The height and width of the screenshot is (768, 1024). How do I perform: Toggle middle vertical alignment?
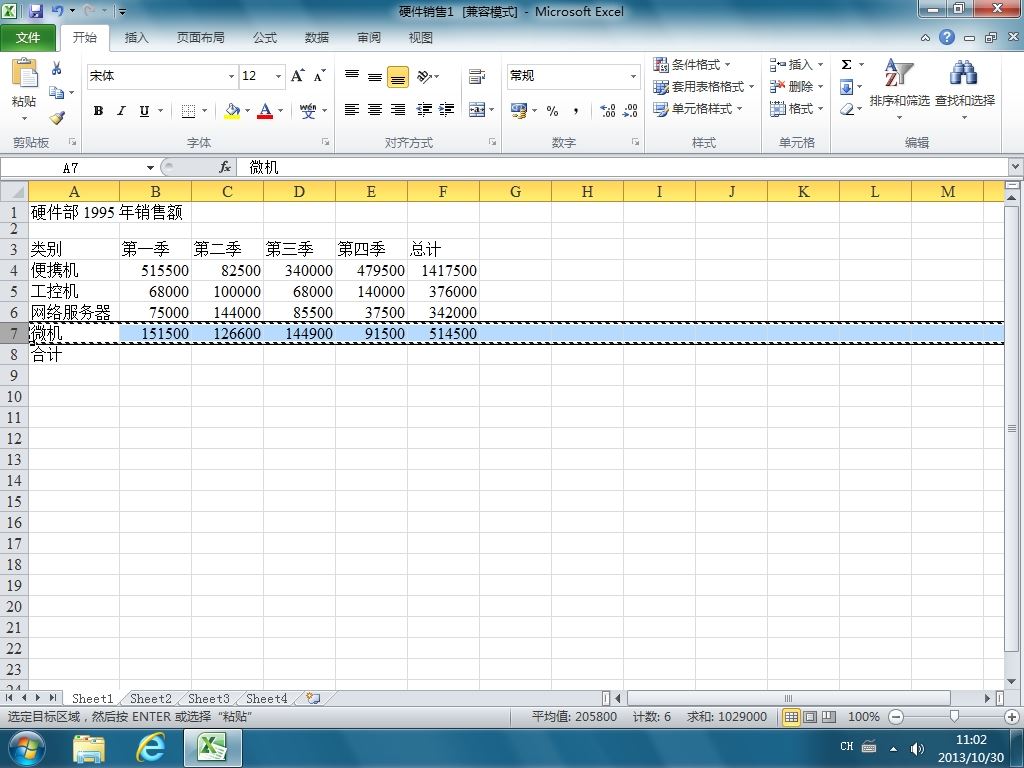tap(375, 76)
